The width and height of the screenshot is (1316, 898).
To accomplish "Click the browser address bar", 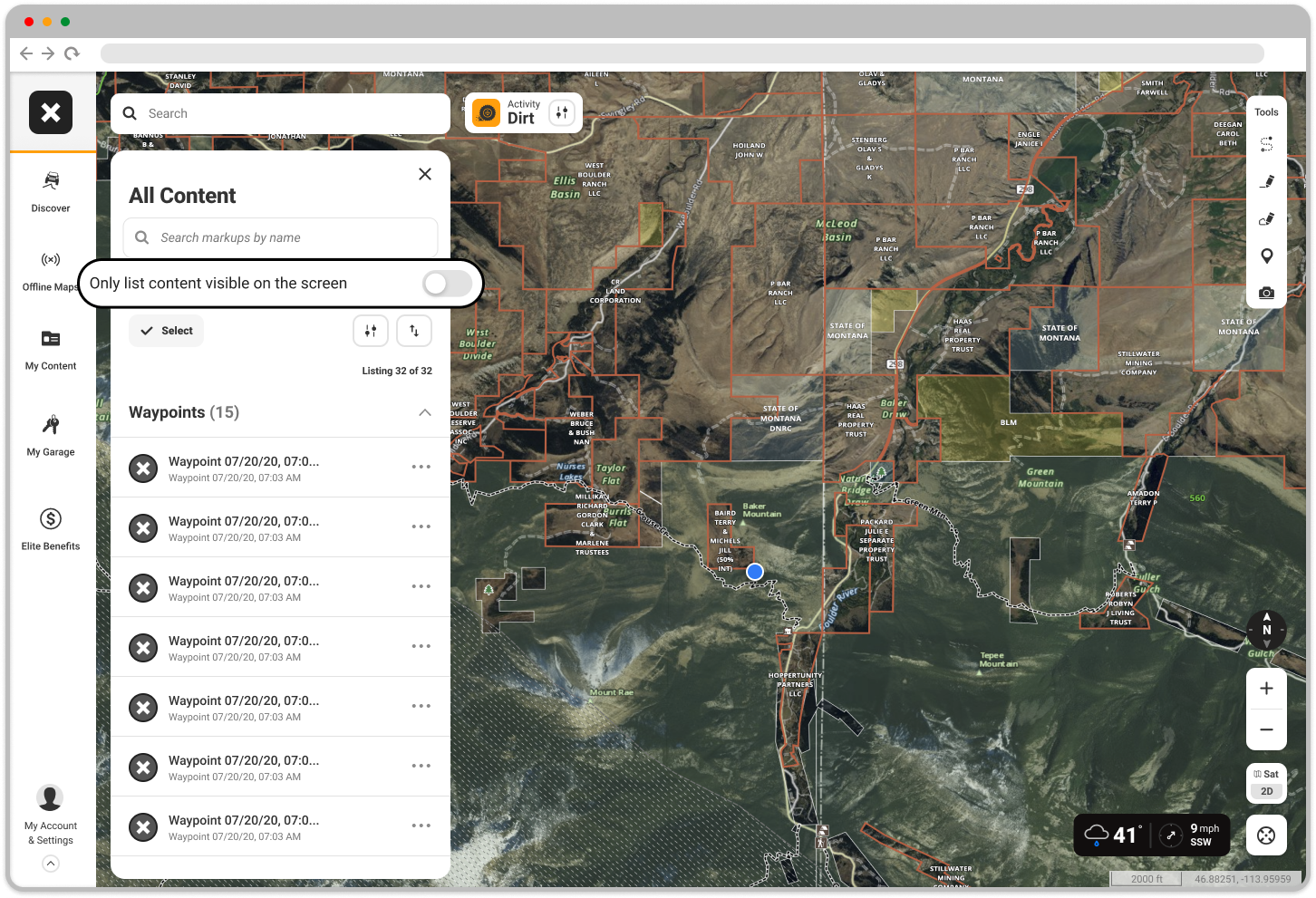I will [682, 53].
